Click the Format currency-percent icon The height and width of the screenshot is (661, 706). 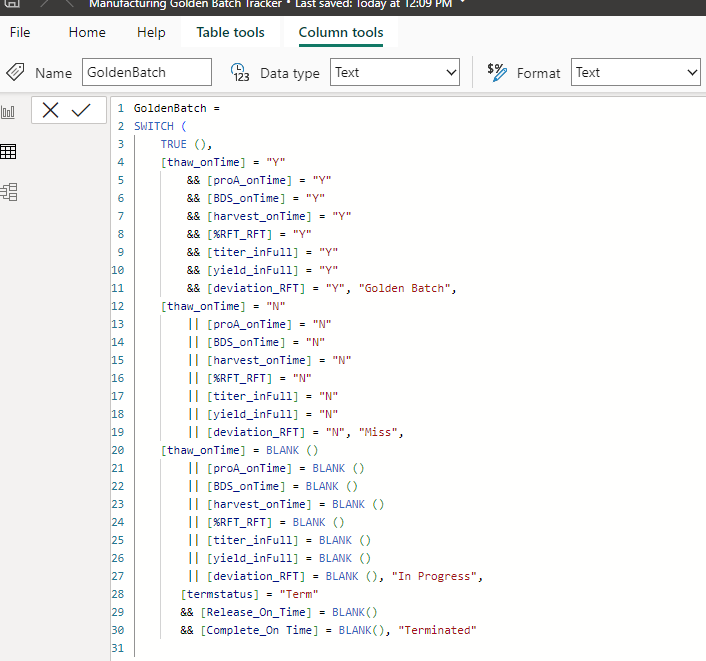[x=497, y=72]
